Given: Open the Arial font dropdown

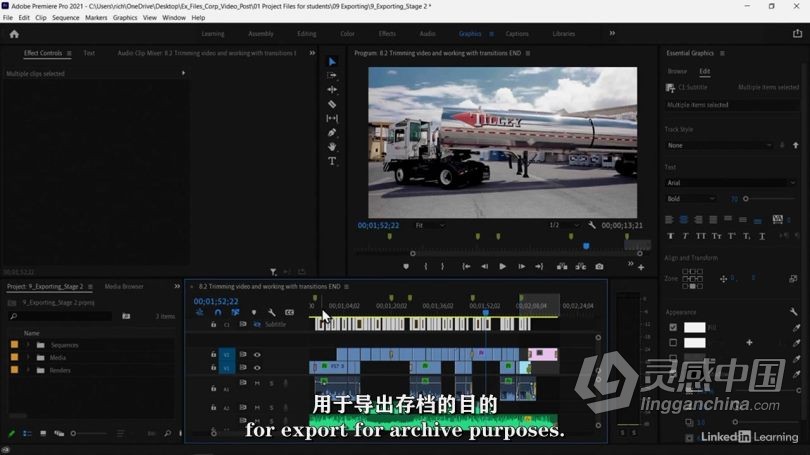Looking at the screenshot, I should click(x=731, y=183).
